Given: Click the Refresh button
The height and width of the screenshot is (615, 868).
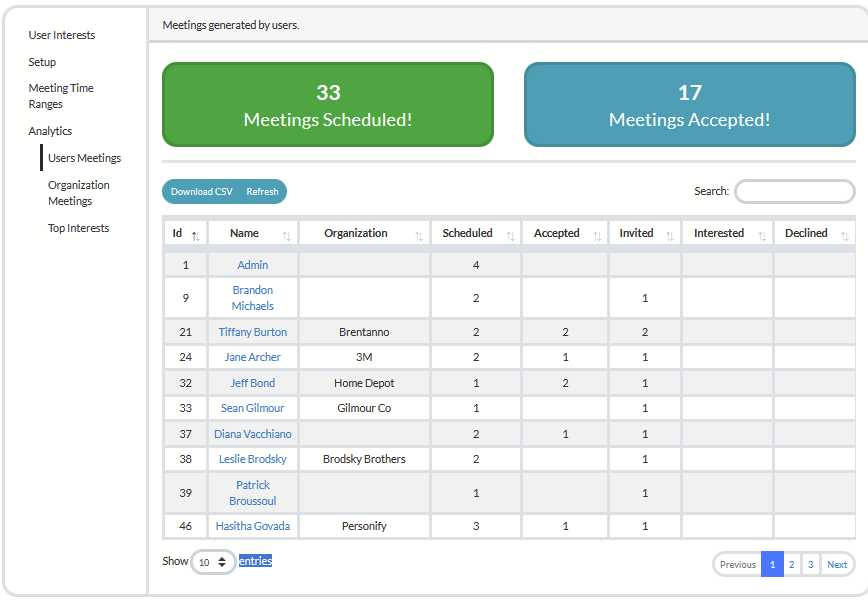Looking at the screenshot, I should pyautogui.click(x=262, y=192).
